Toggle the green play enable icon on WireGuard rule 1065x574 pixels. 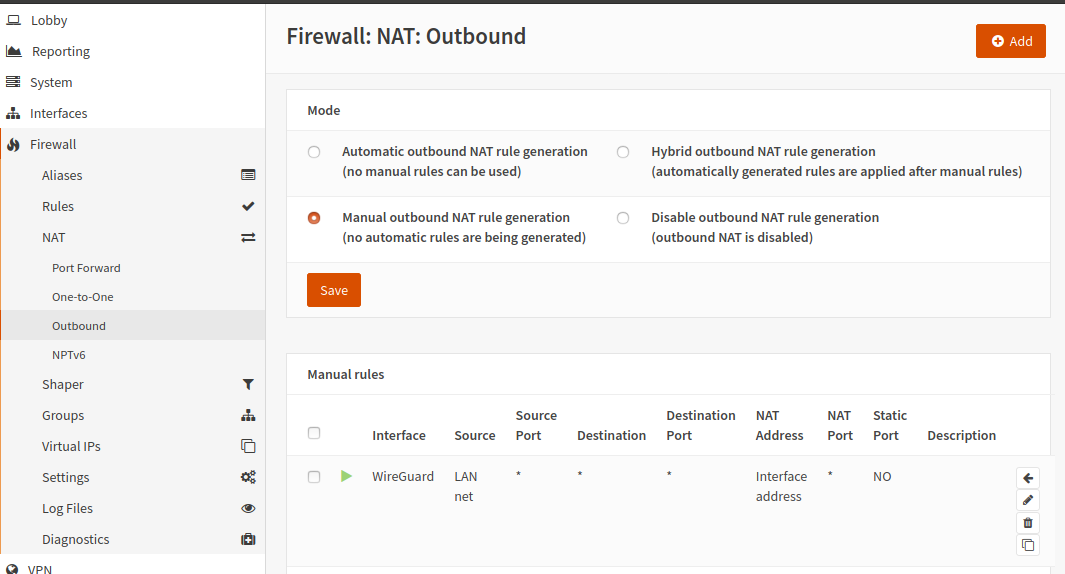click(346, 476)
